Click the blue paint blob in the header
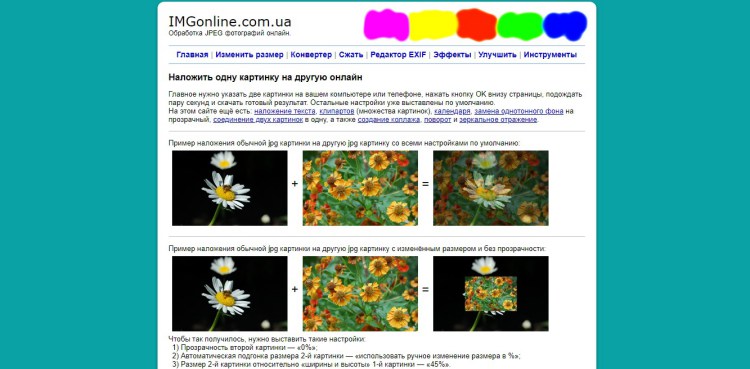The height and width of the screenshot is (369, 750). pyautogui.click(x=565, y=25)
